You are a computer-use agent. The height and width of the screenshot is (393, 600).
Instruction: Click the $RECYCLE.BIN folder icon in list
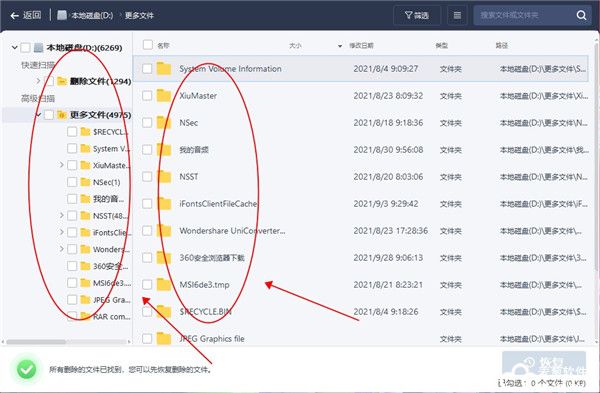(x=164, y=311)
